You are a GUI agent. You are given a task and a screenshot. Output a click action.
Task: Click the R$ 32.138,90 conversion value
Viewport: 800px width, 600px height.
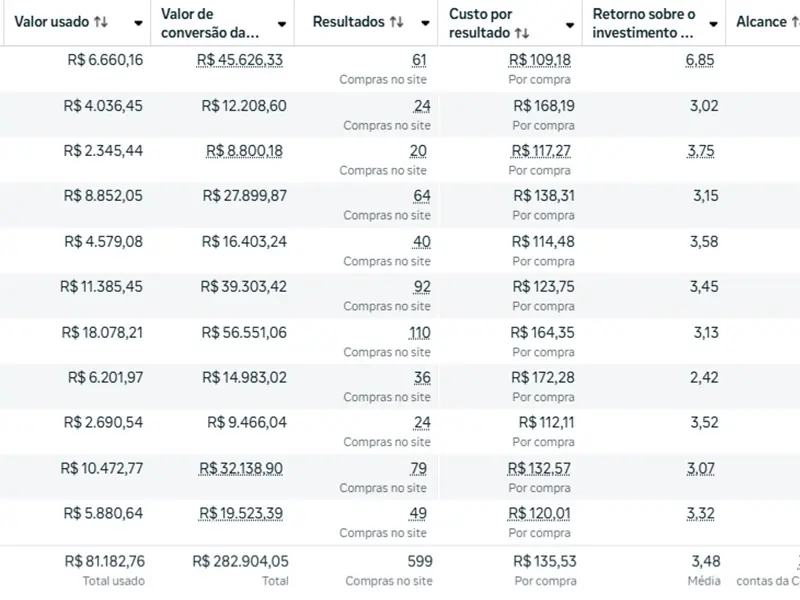[x=240, y=468]
